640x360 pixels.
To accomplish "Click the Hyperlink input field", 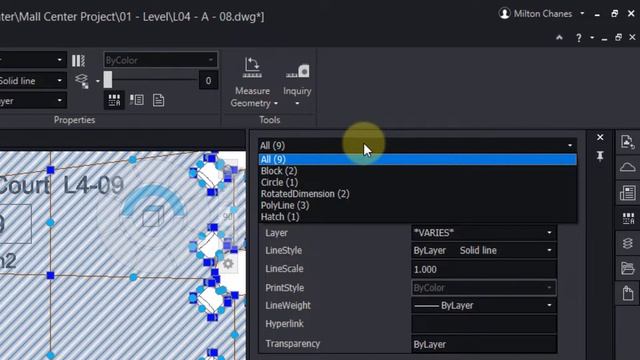I will tap(484, 324).
